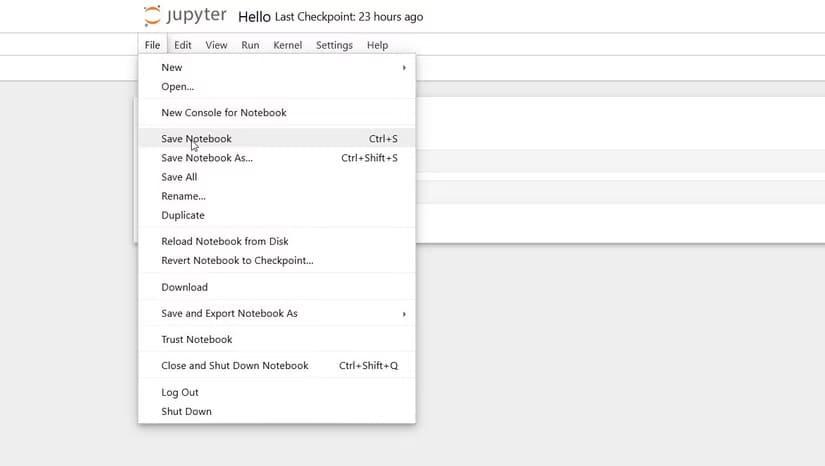Download the notebook from File menu

185,287
